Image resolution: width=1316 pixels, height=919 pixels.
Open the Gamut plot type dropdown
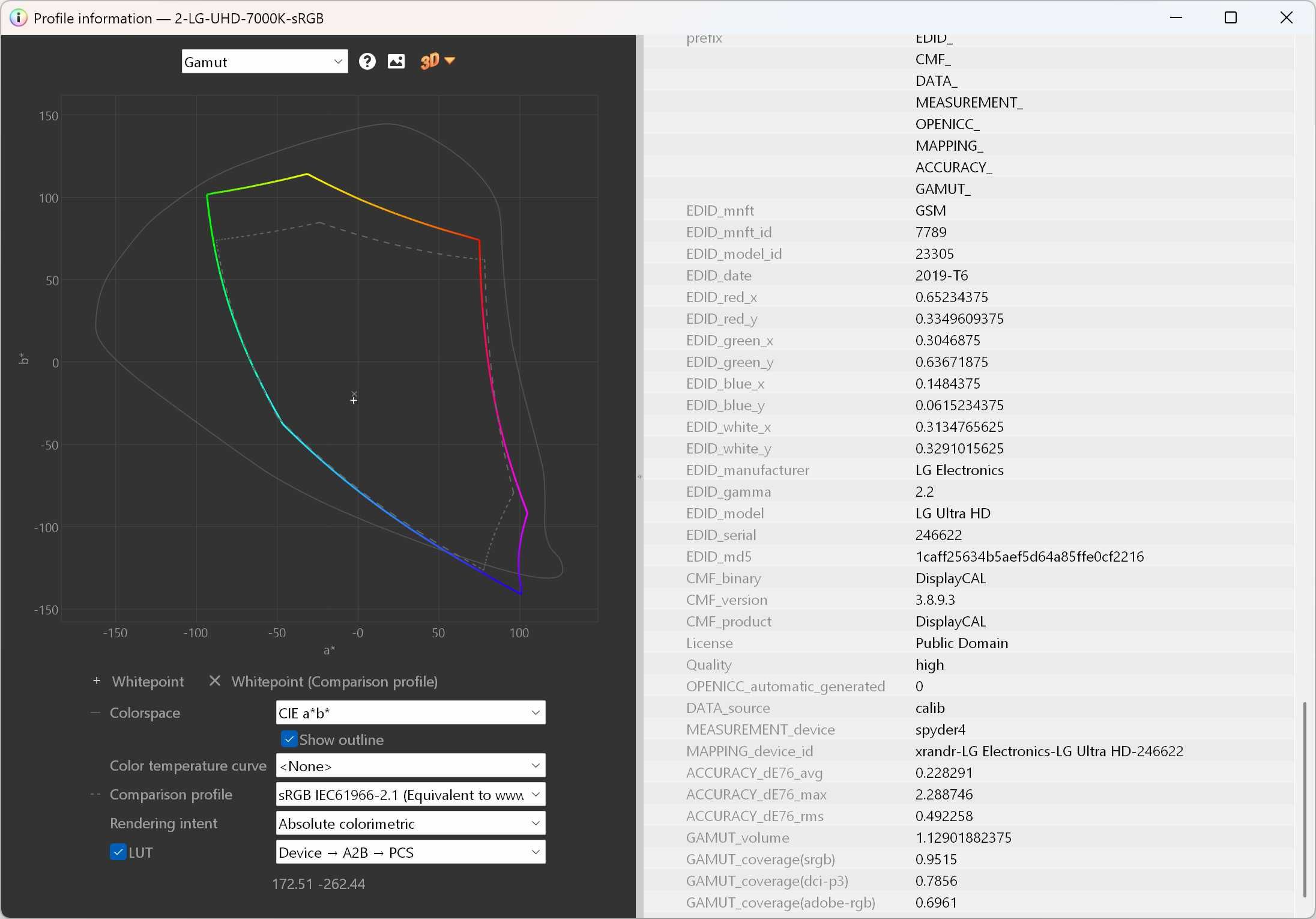[265, 62]
